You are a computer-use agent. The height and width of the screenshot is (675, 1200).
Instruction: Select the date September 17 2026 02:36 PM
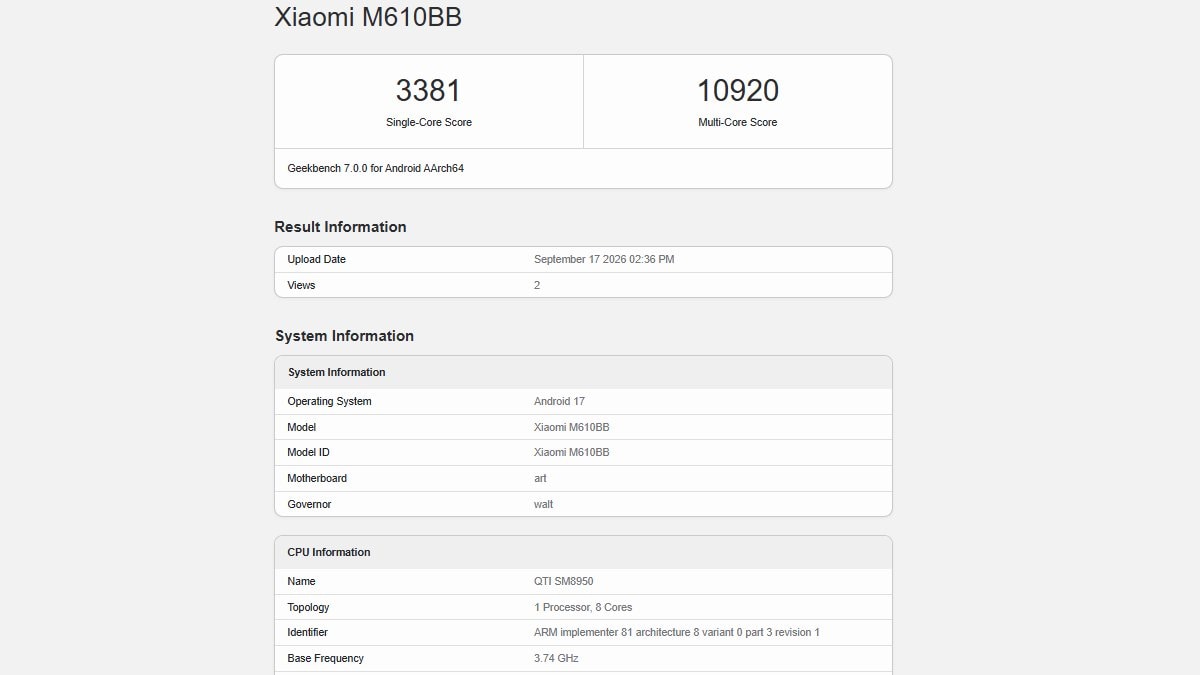(x=604, y=259)
